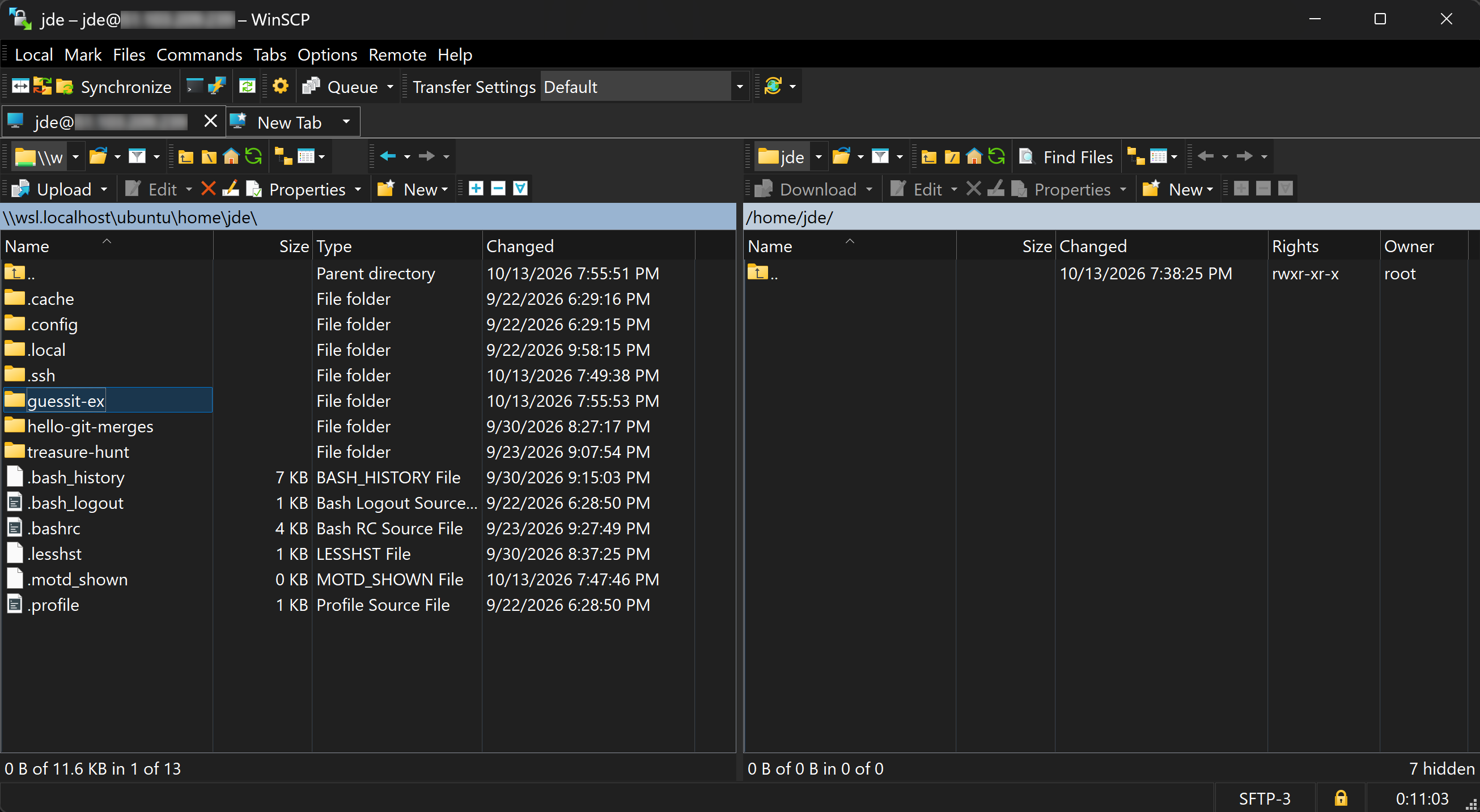
Task: Invert local selection icon
Action: 520,188
